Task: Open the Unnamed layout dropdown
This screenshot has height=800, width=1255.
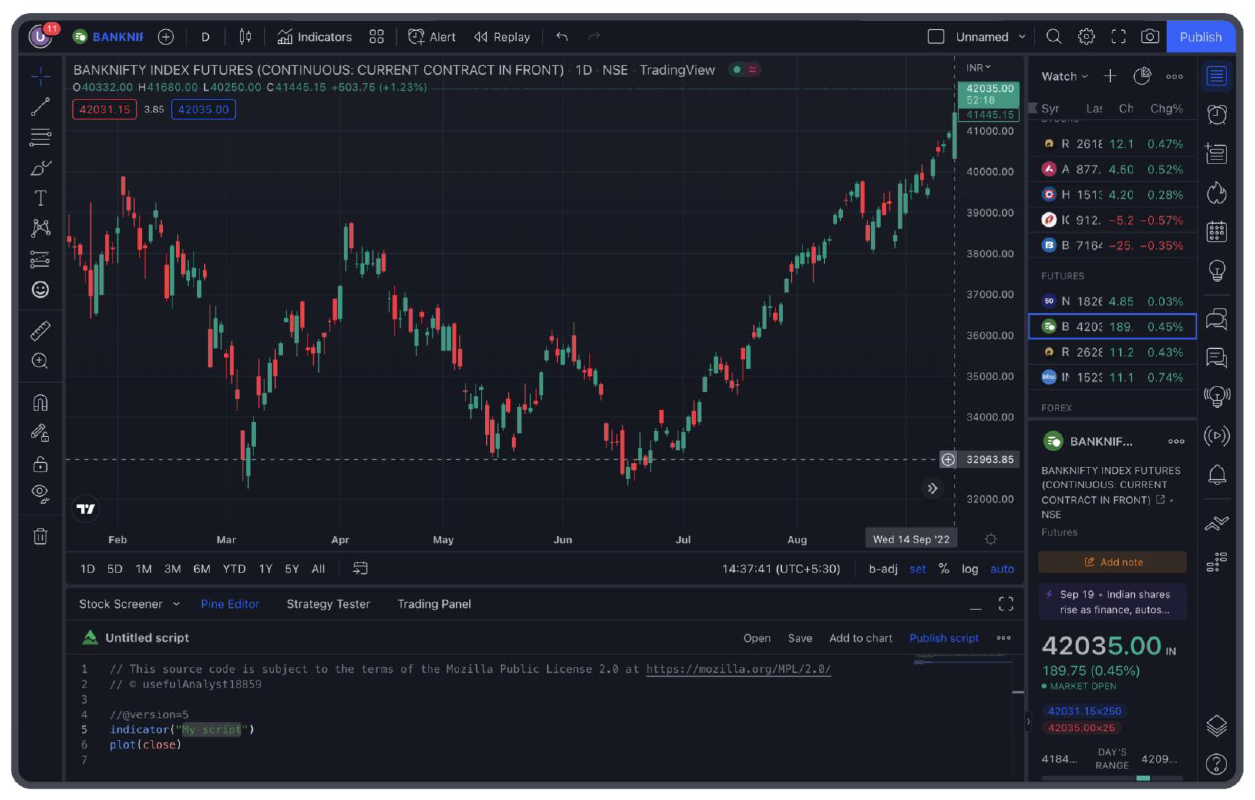Action: click(1021, 37)
